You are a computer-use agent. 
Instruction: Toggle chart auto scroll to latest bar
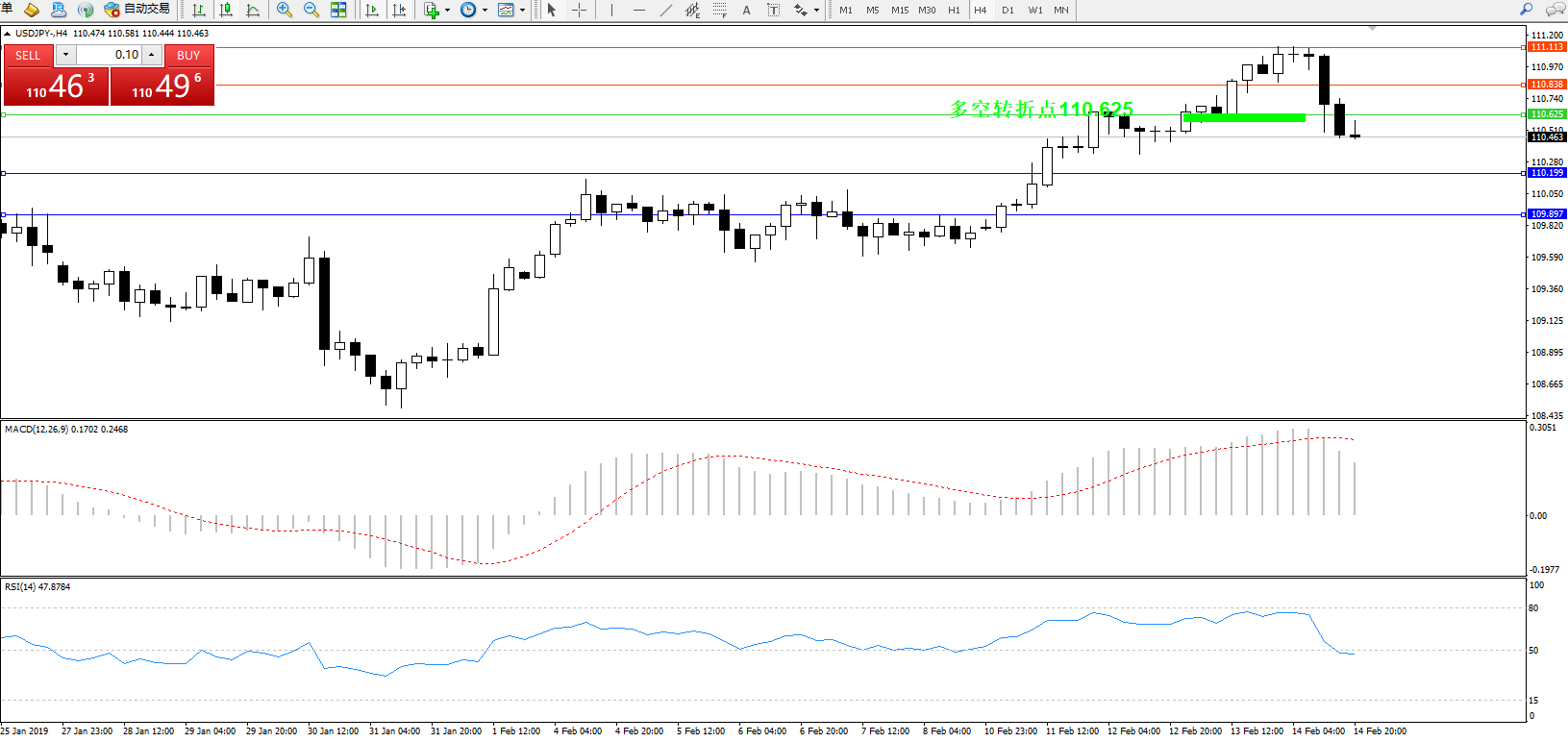(x=372, y=10)
